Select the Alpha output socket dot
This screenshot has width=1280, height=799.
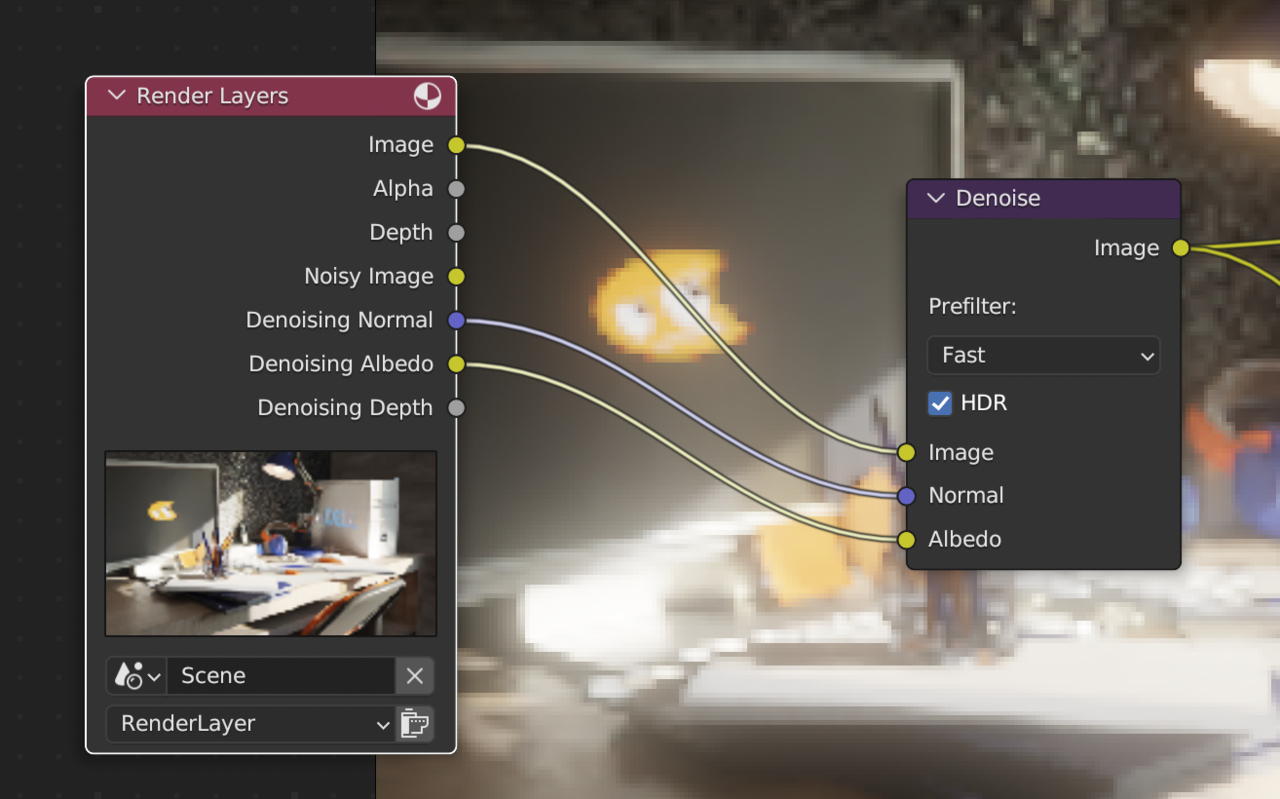coord(456,189)
